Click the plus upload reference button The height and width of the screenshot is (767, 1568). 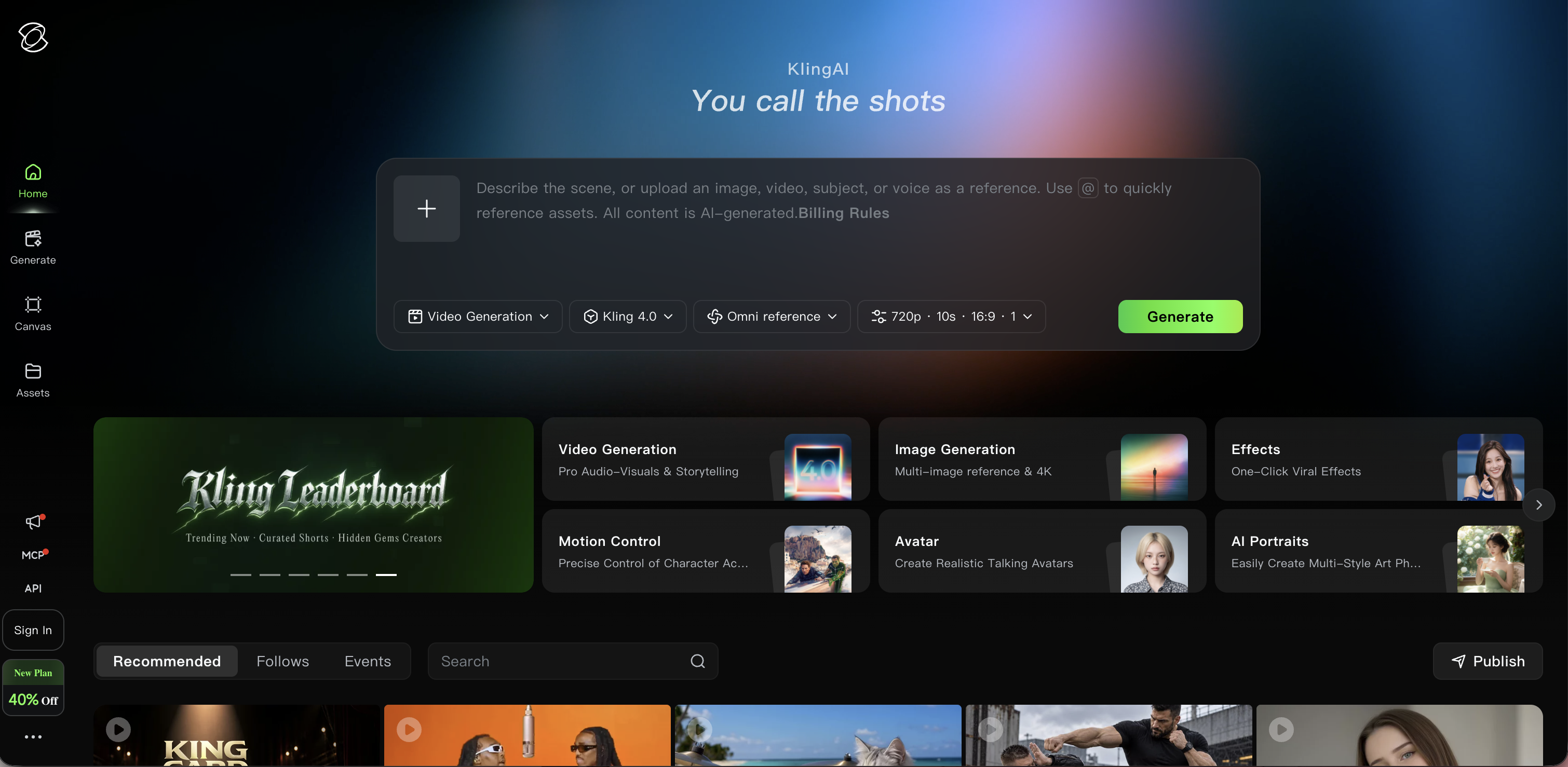427,209
